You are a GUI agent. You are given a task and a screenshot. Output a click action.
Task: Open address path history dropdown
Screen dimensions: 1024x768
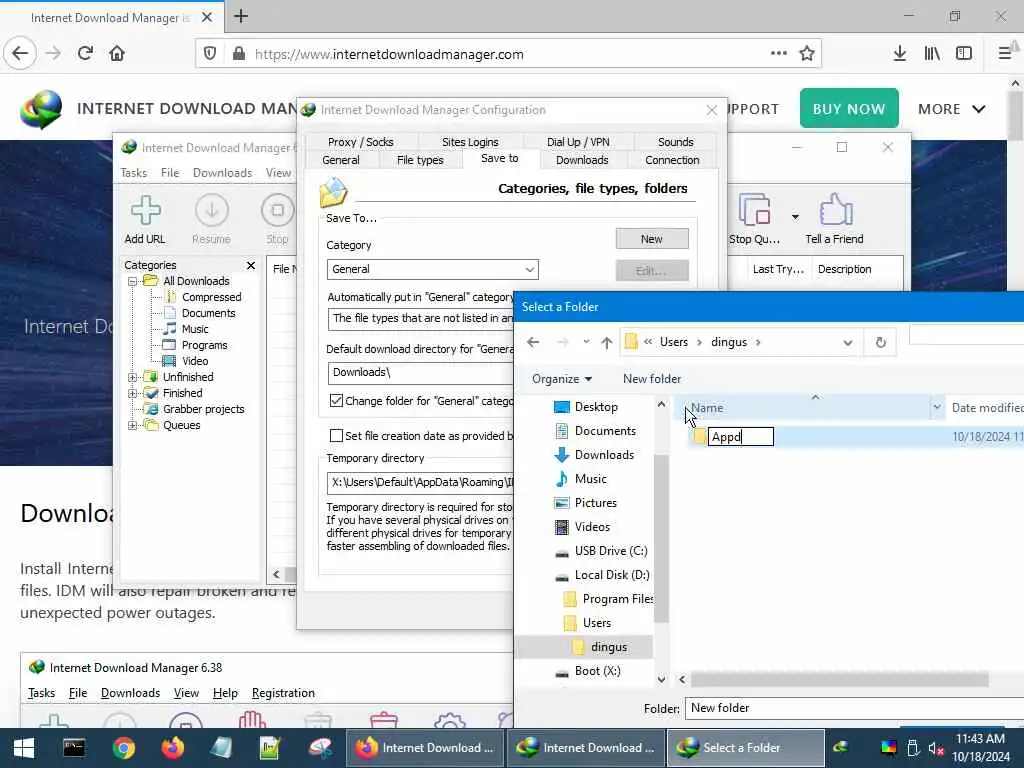click(848, 342)
